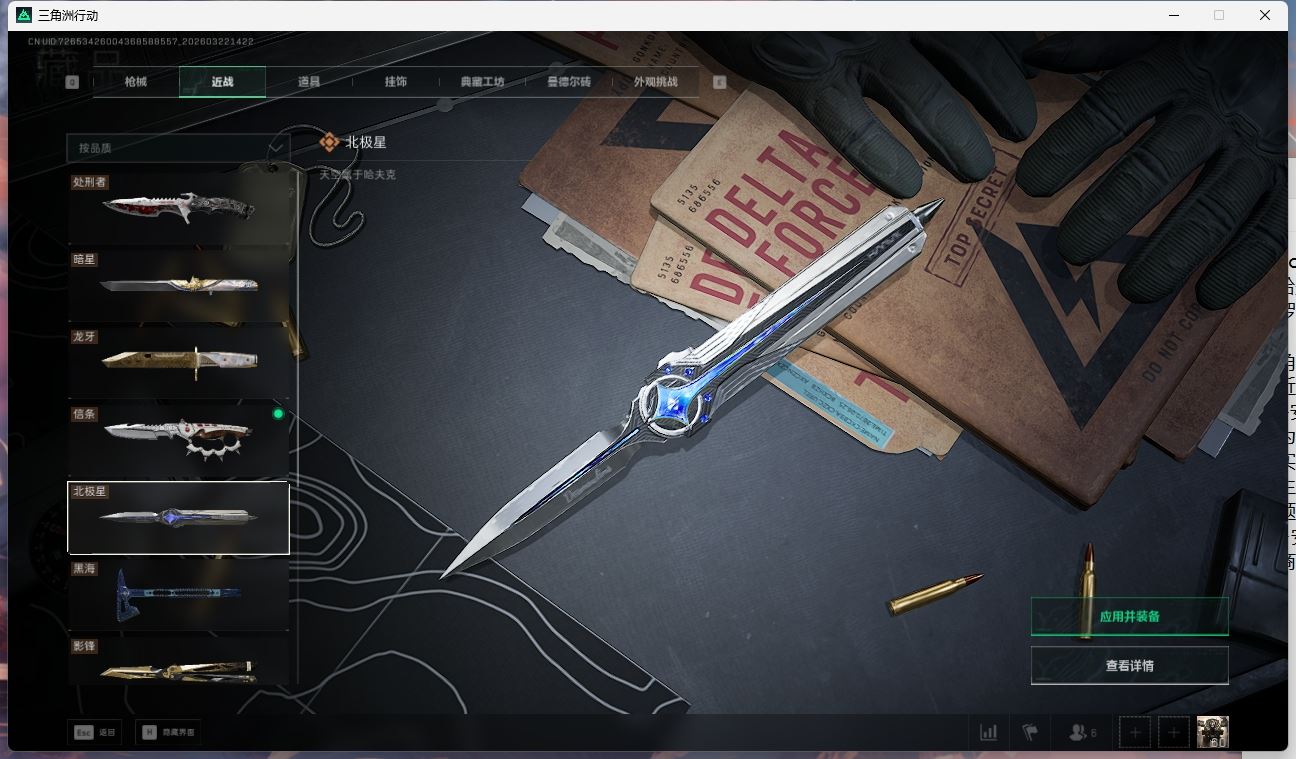Click the Esc 返回 button
The image size is (1296, 759).
(x=95, y=732)
